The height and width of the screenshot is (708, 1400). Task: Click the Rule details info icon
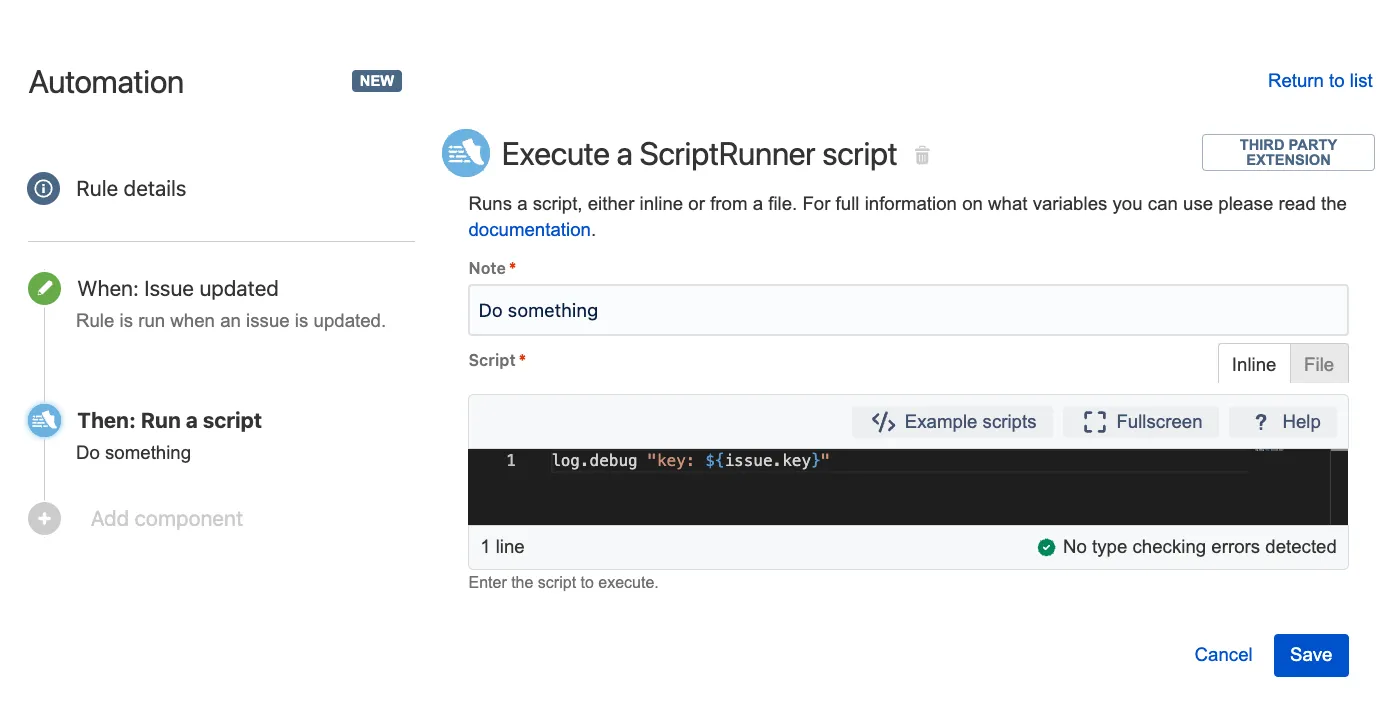(44, 188)
